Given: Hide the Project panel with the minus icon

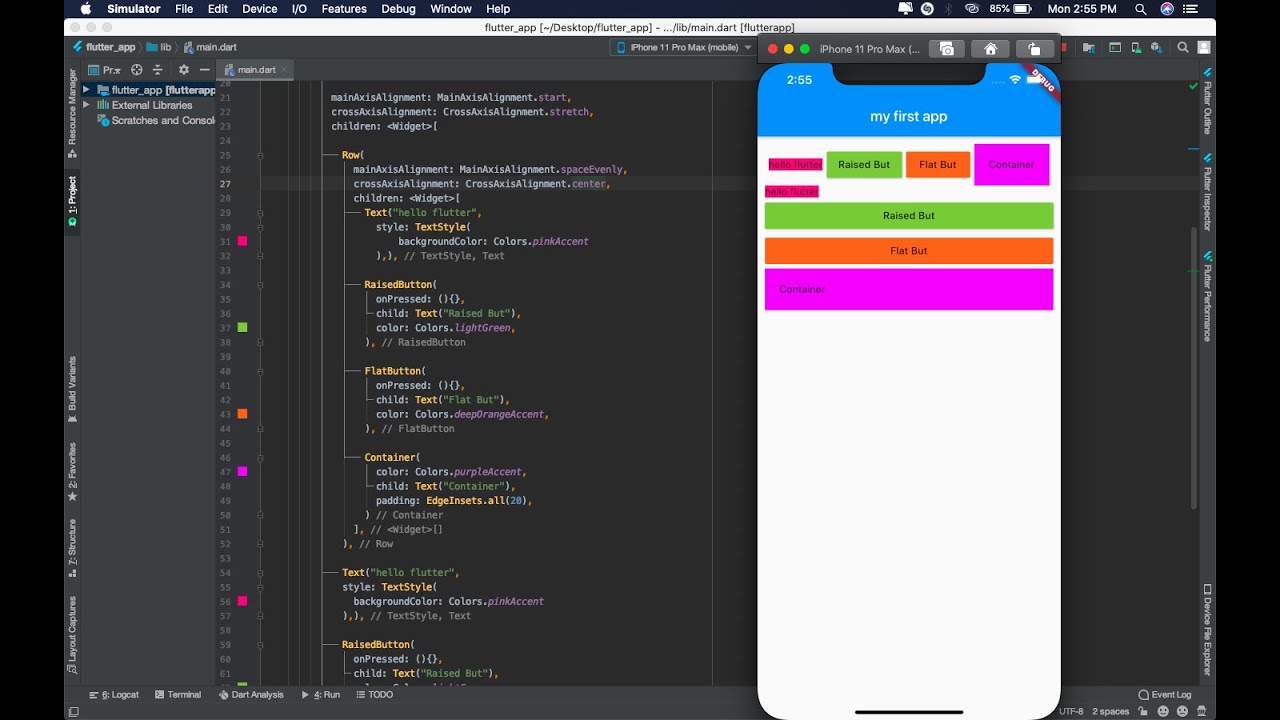Looking at the screenshot, I should (x=204, y=70).
